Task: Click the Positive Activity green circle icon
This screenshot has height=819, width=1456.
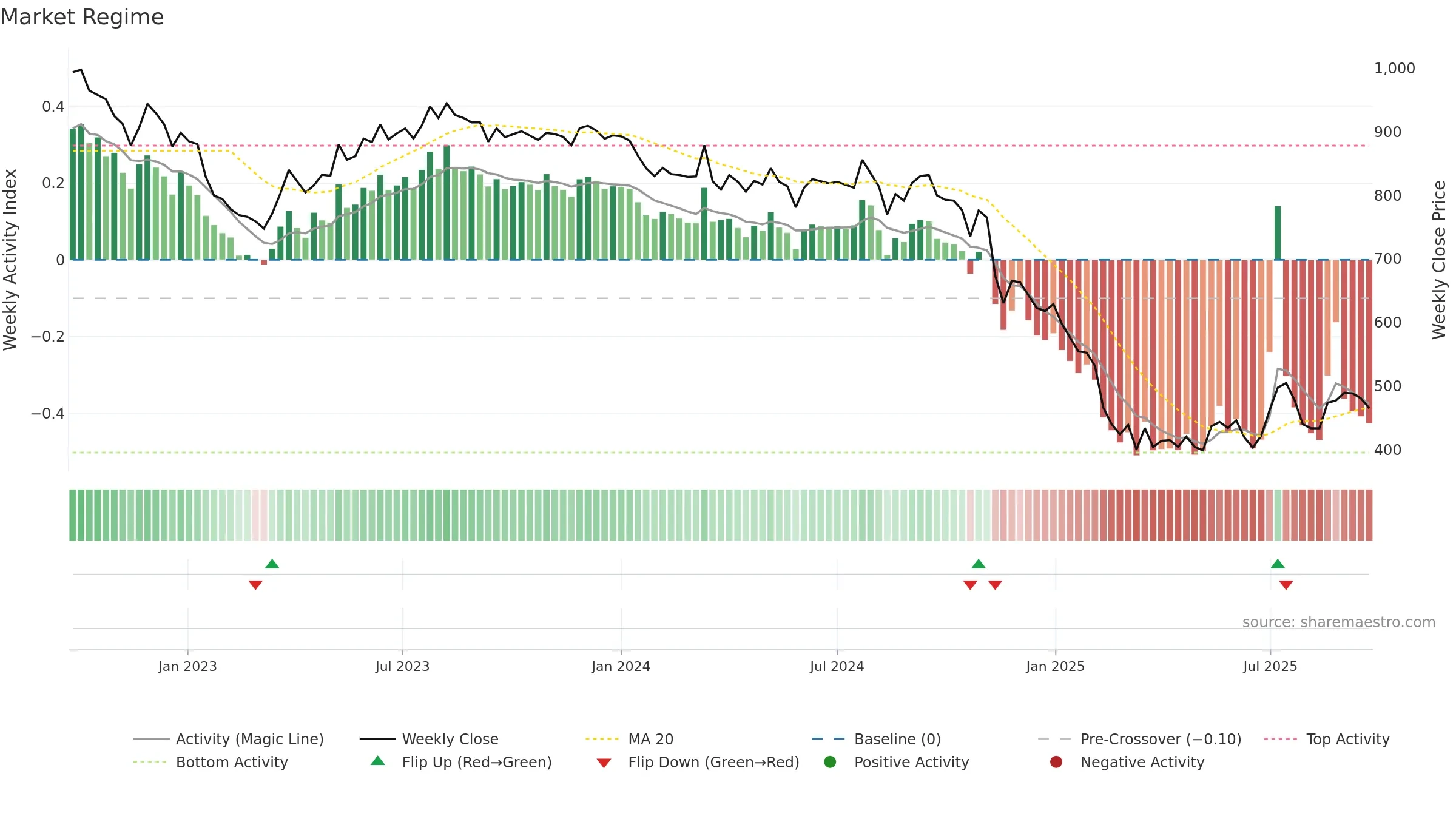Action: (830, 762)
